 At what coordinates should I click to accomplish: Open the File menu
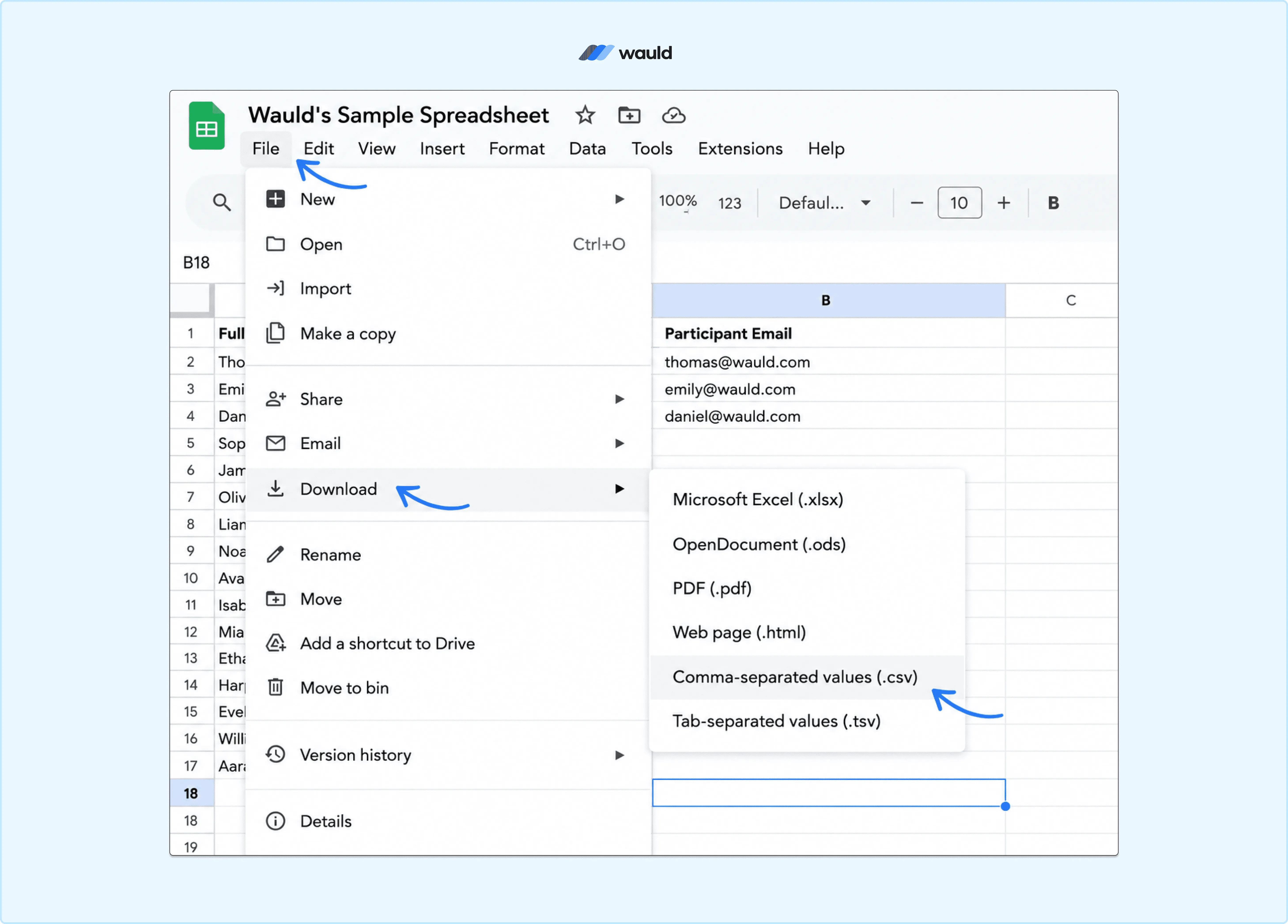pyautogui.click(x=266, y=148)
